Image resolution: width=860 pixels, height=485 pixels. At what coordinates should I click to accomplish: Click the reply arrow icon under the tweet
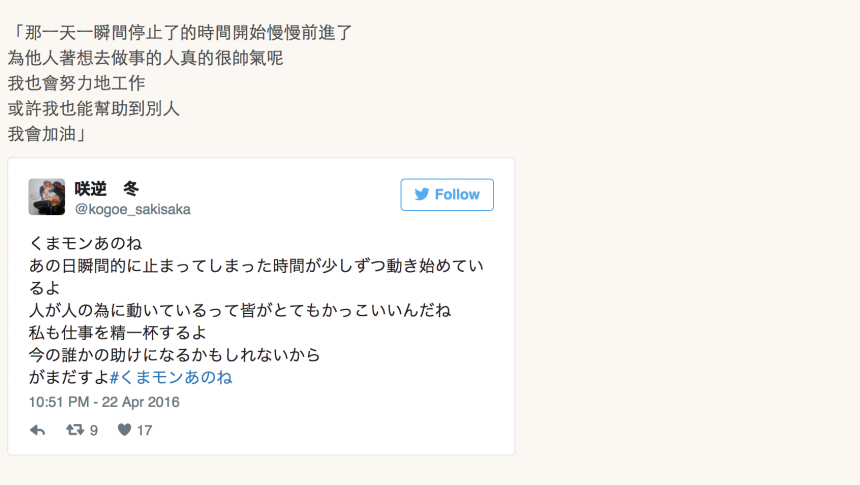click(x=38, y=430)
